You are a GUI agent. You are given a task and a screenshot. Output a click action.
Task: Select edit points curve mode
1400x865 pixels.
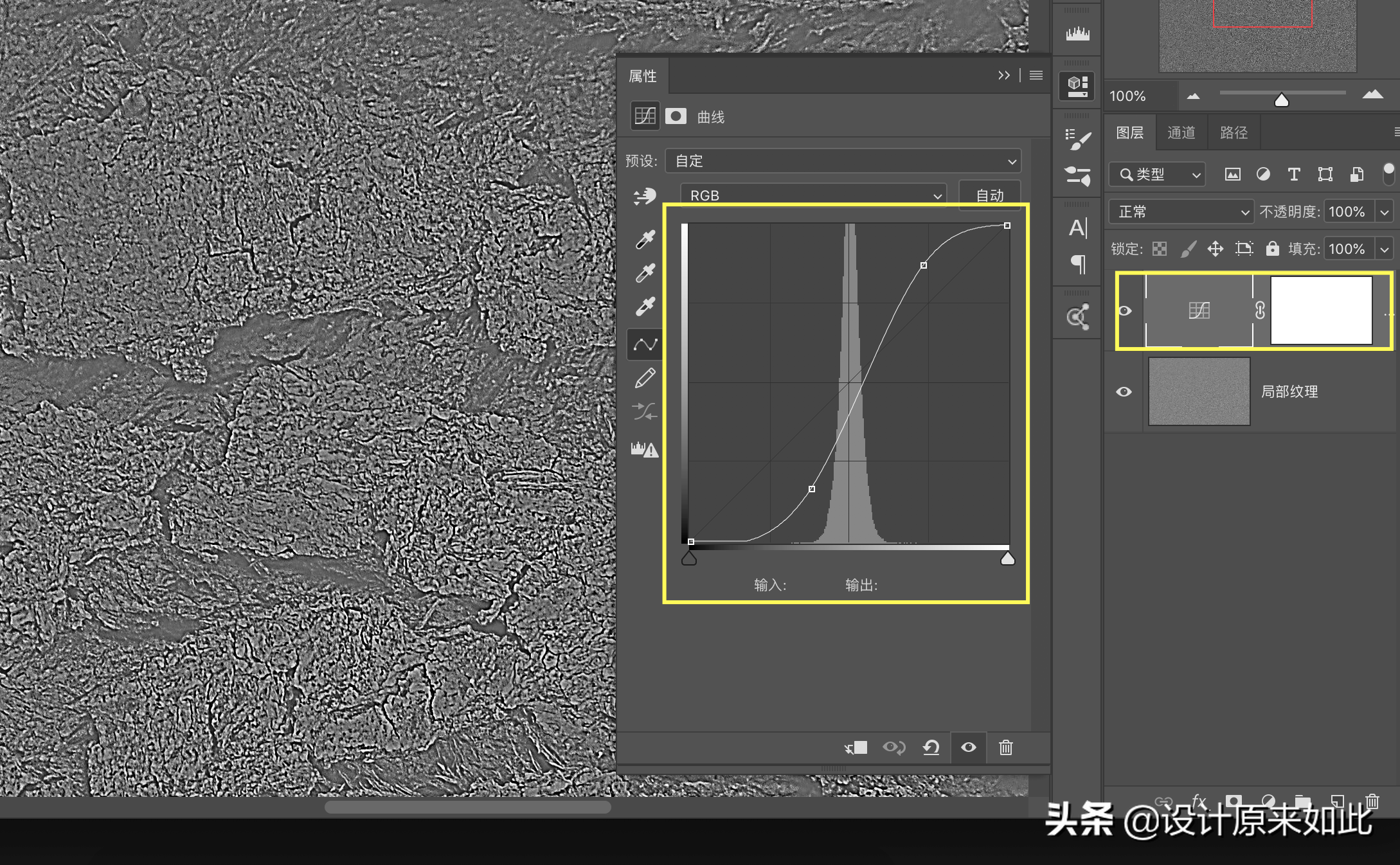tap(645, 344)
